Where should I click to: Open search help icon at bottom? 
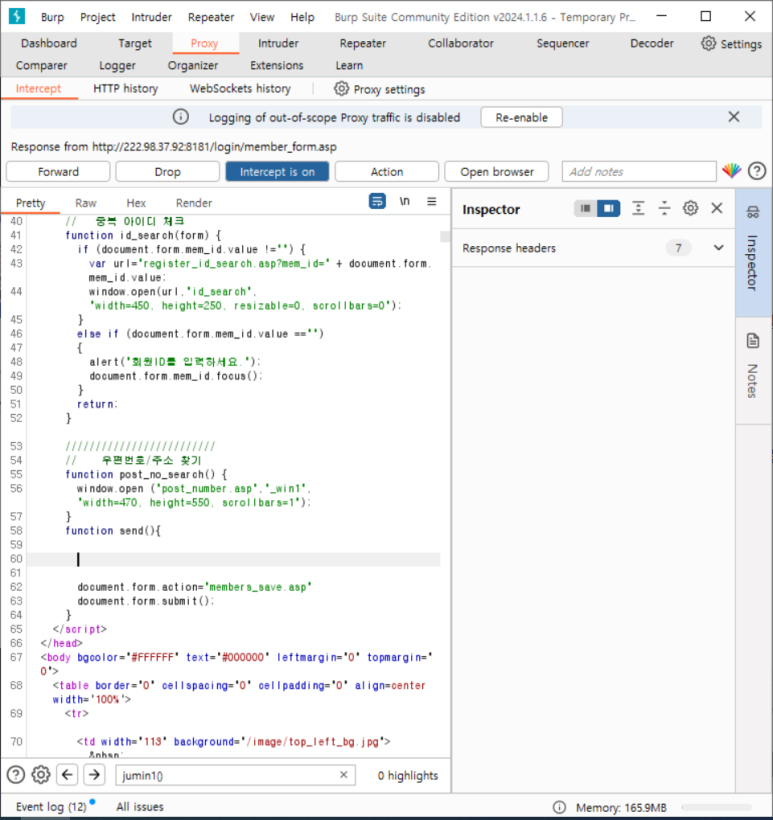(16, 775)
